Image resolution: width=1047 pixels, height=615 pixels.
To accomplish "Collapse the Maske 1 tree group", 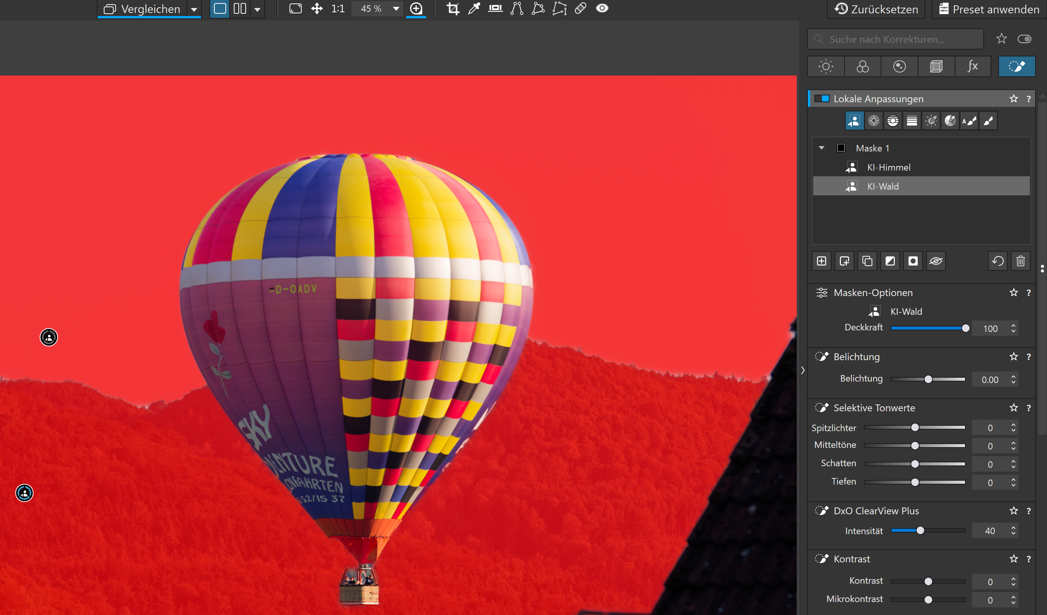I will pyautogui.click(x=822, y=148).
